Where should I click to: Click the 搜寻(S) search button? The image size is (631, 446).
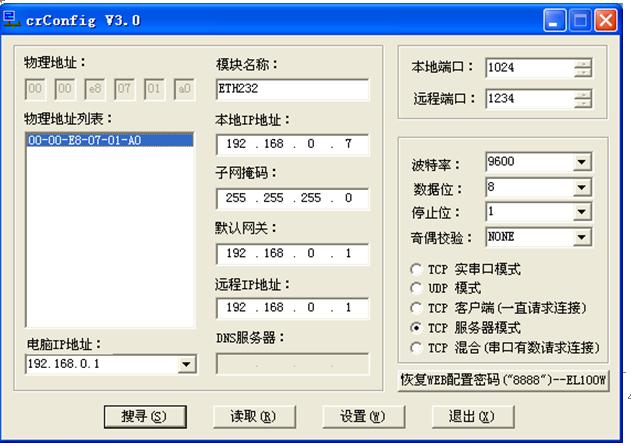pyautogui.click(x=144, y=416)
